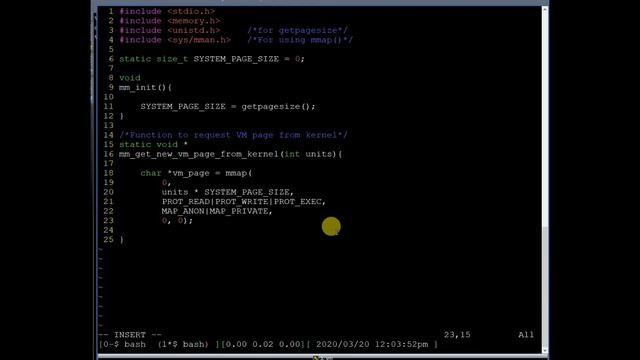Click 'static void *' on line 15
640x360 pixels.
153,144
